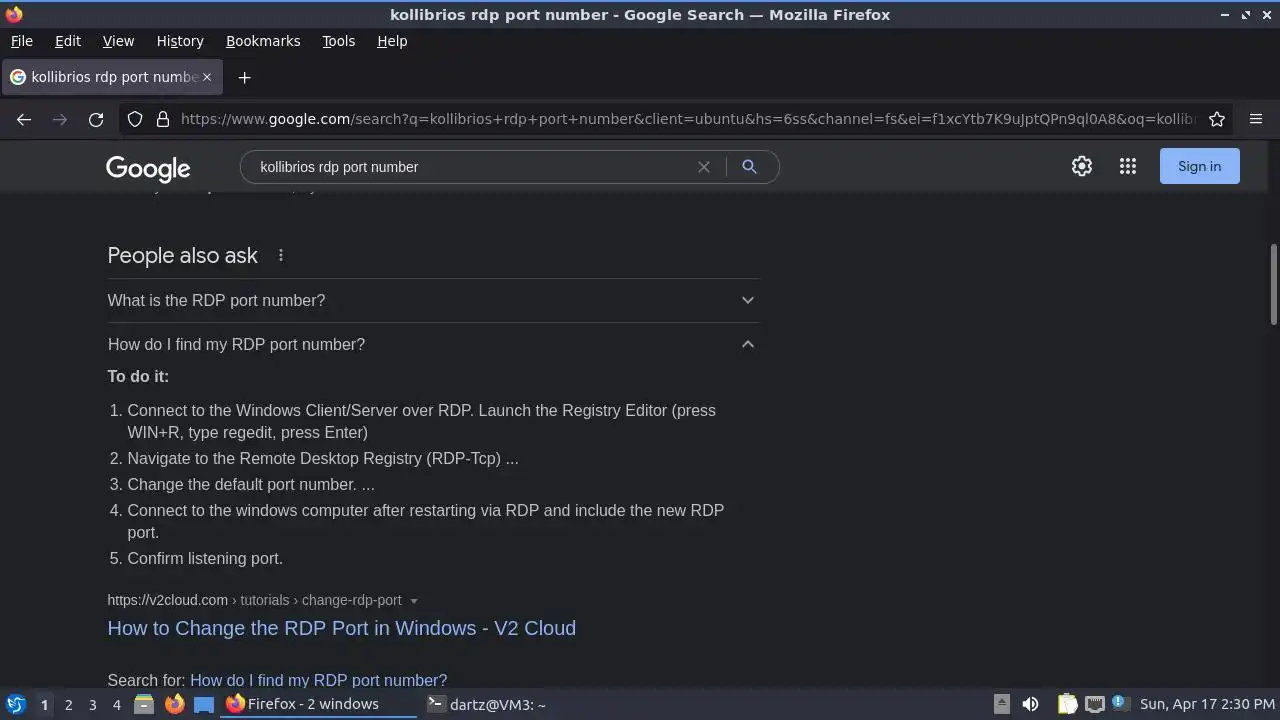Image resolution: width=1280 pixels, height=720 pixels.
Task: Follow "How do I find my RDP port number?" search link
Action: (318, 680)
